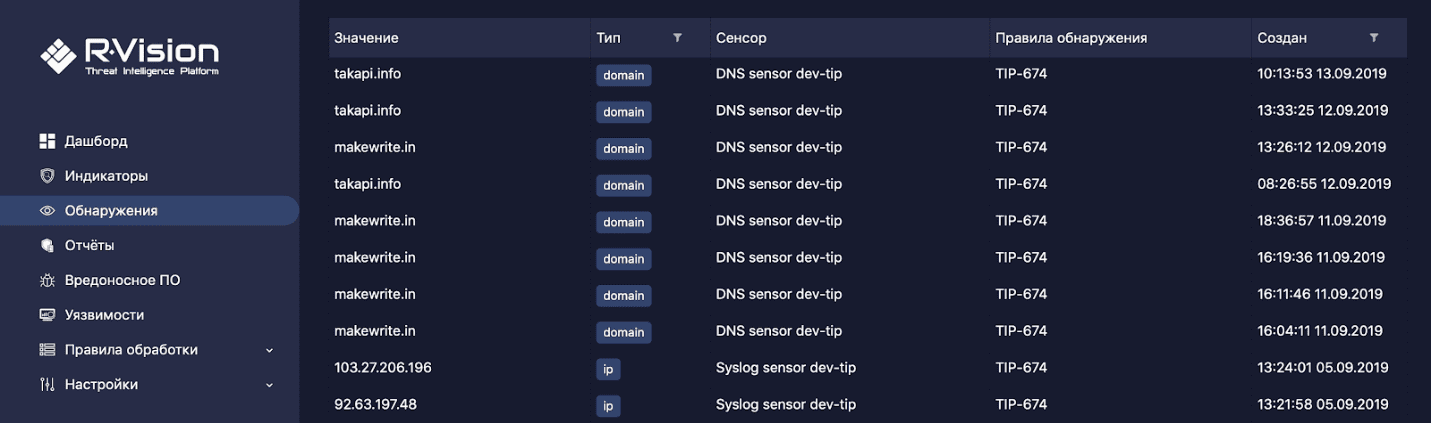Click the Отчёты icon in sidebar
The height and width of the screenshot is (423, 1431).
pyautogui.click(x=46, y=245)
